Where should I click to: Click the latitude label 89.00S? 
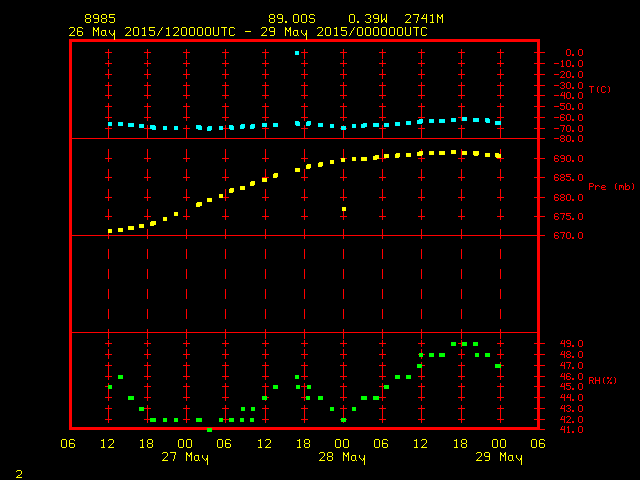tap(292, 19)
